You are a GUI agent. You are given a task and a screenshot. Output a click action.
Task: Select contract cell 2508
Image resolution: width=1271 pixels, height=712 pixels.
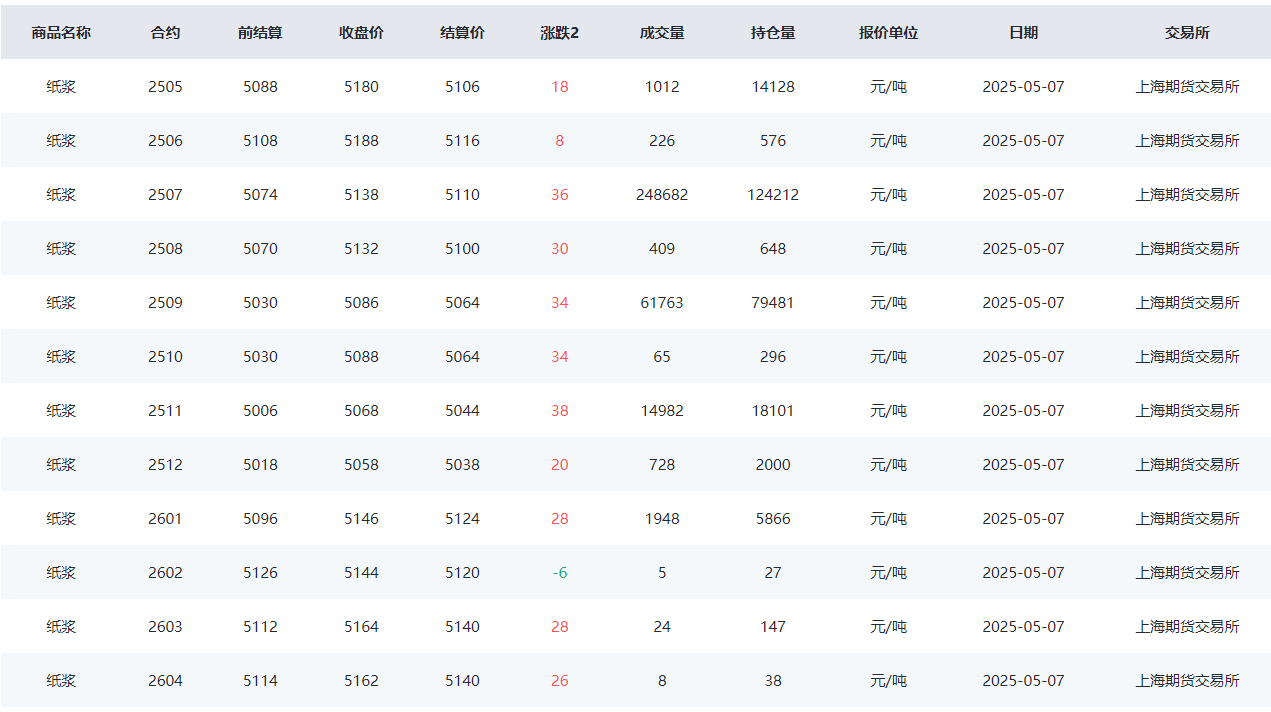click(x=165, y=249)
